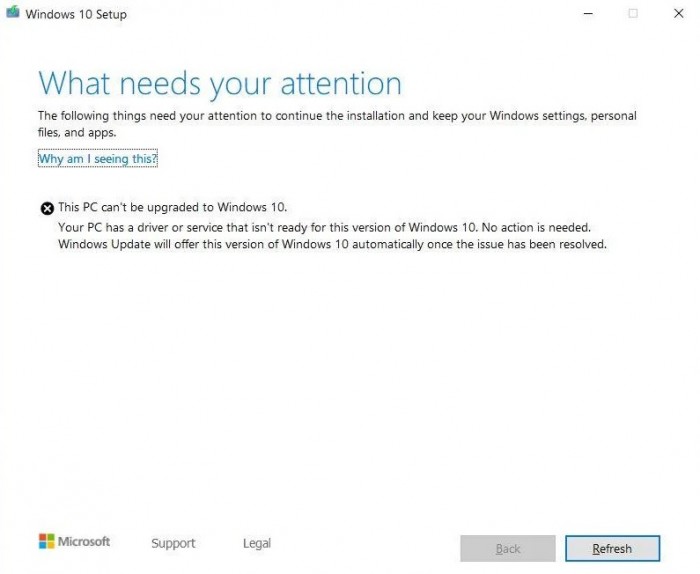The height and width of the screenshot is (574, 700).
Task: Click the maximize square in title bar
Action: [632, 14]
